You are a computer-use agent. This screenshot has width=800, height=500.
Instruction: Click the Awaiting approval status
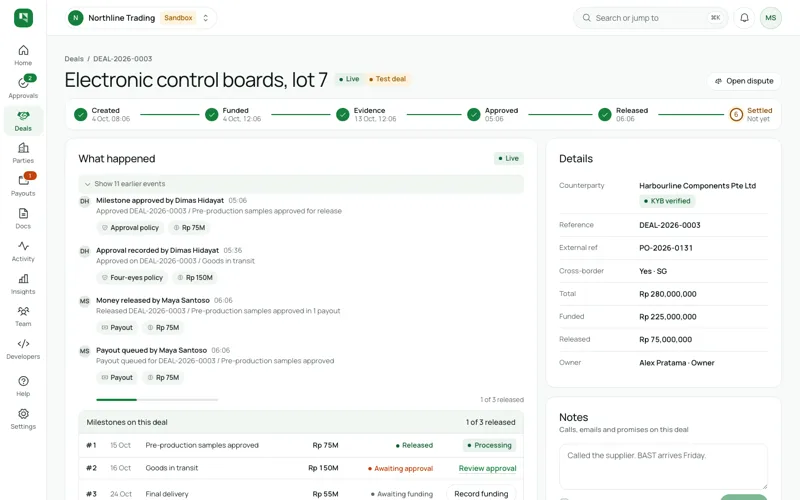point(401,468)
